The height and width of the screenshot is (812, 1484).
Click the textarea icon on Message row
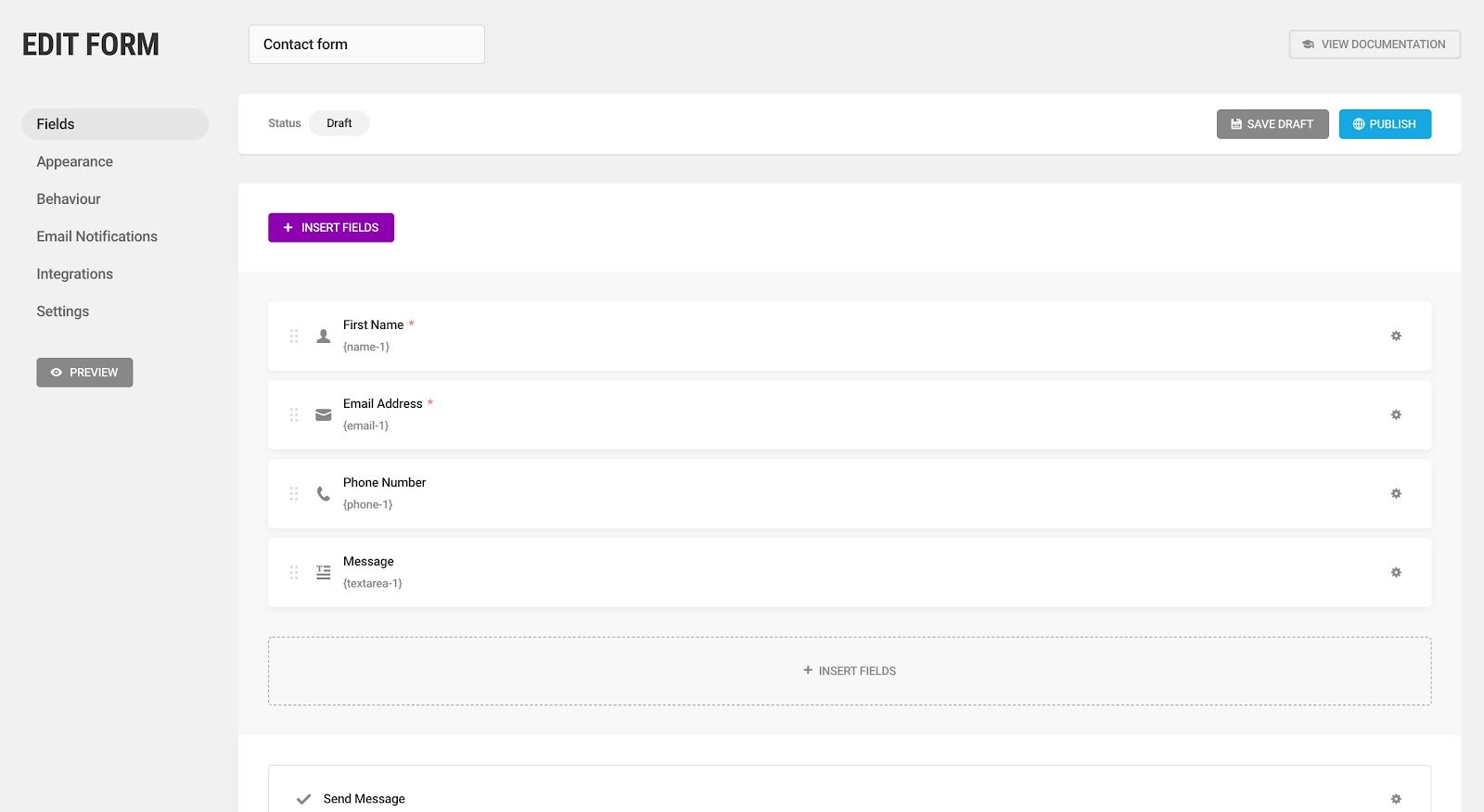(x=323, y=572)
